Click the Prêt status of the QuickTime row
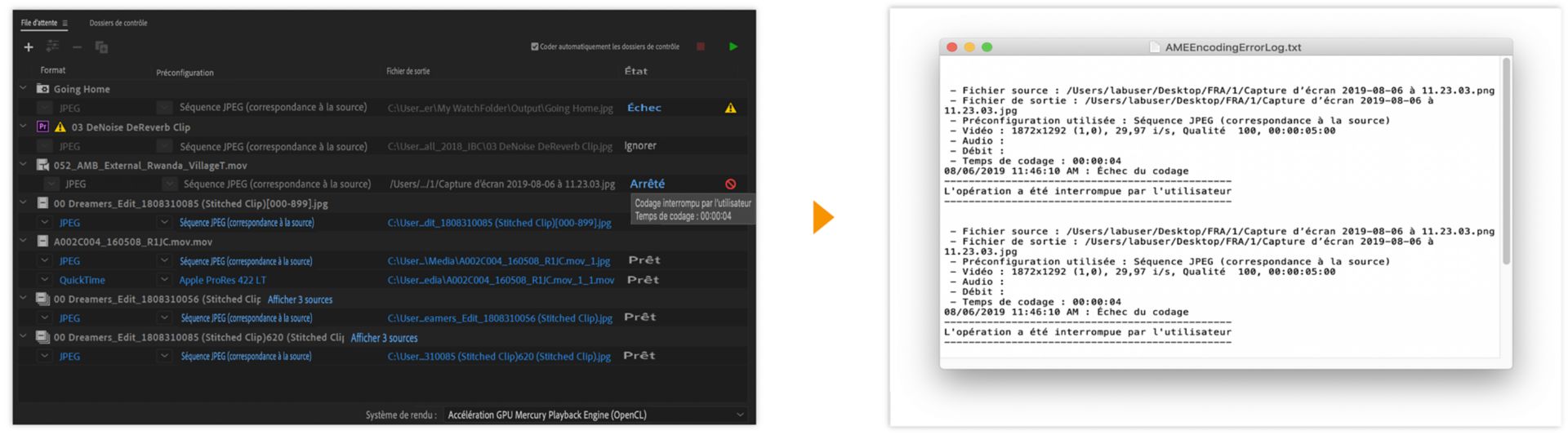The image size is (1568, 435). 643,280
